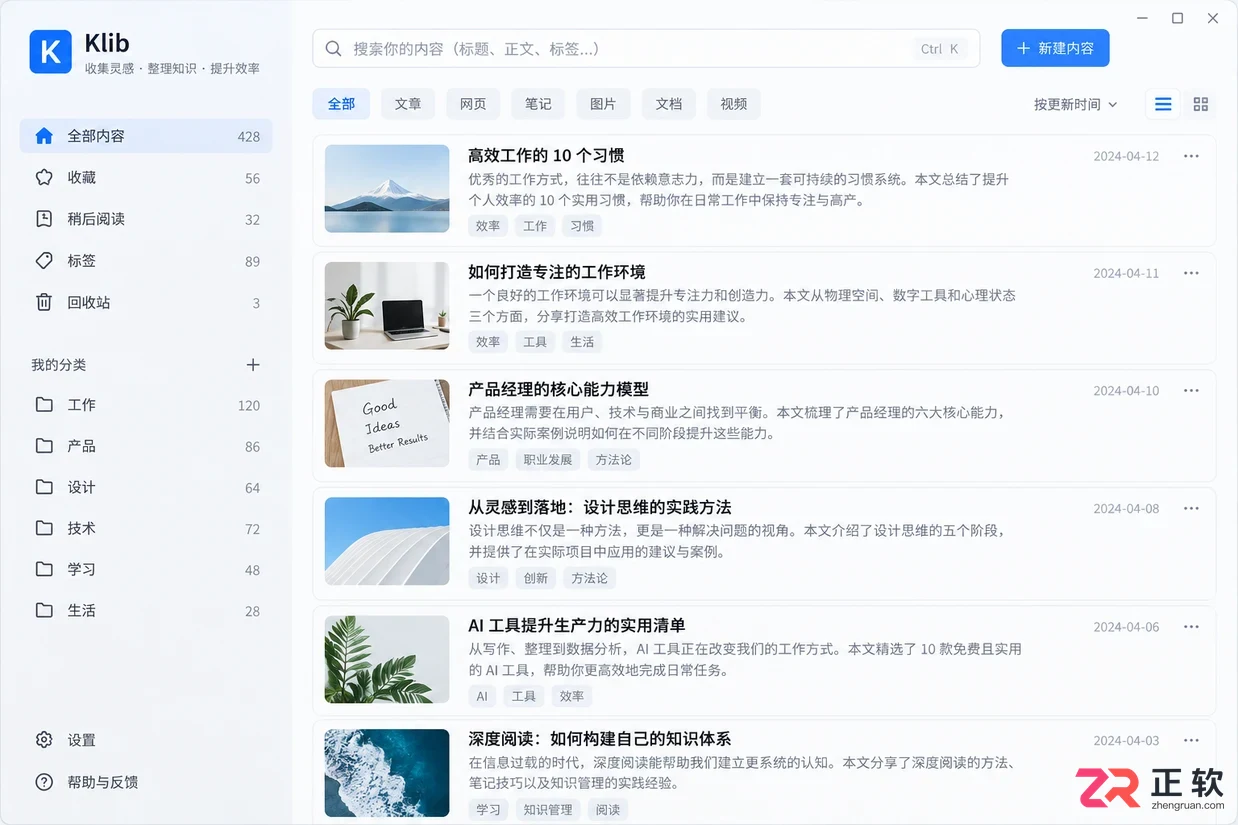Click the 新建内容 button

[1055, 48]
